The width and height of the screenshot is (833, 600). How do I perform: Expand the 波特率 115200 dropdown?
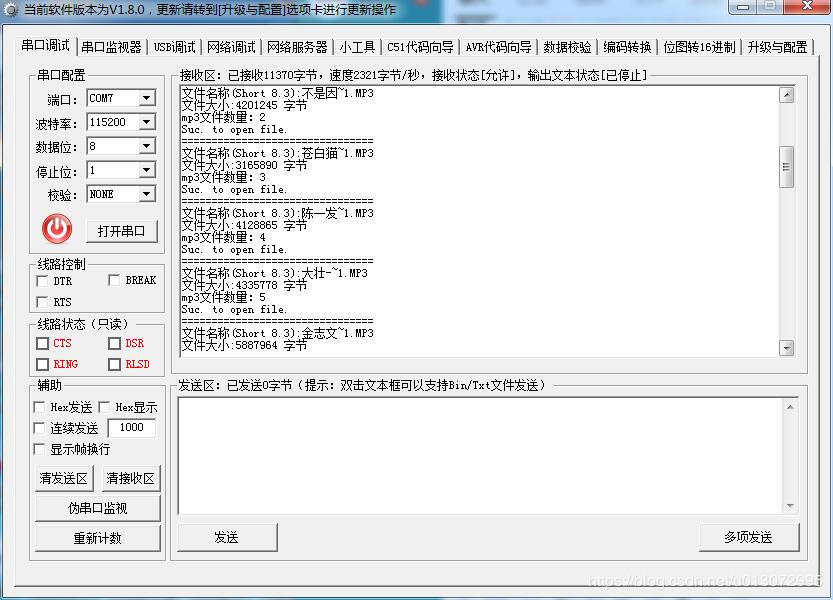pos(147,122)
